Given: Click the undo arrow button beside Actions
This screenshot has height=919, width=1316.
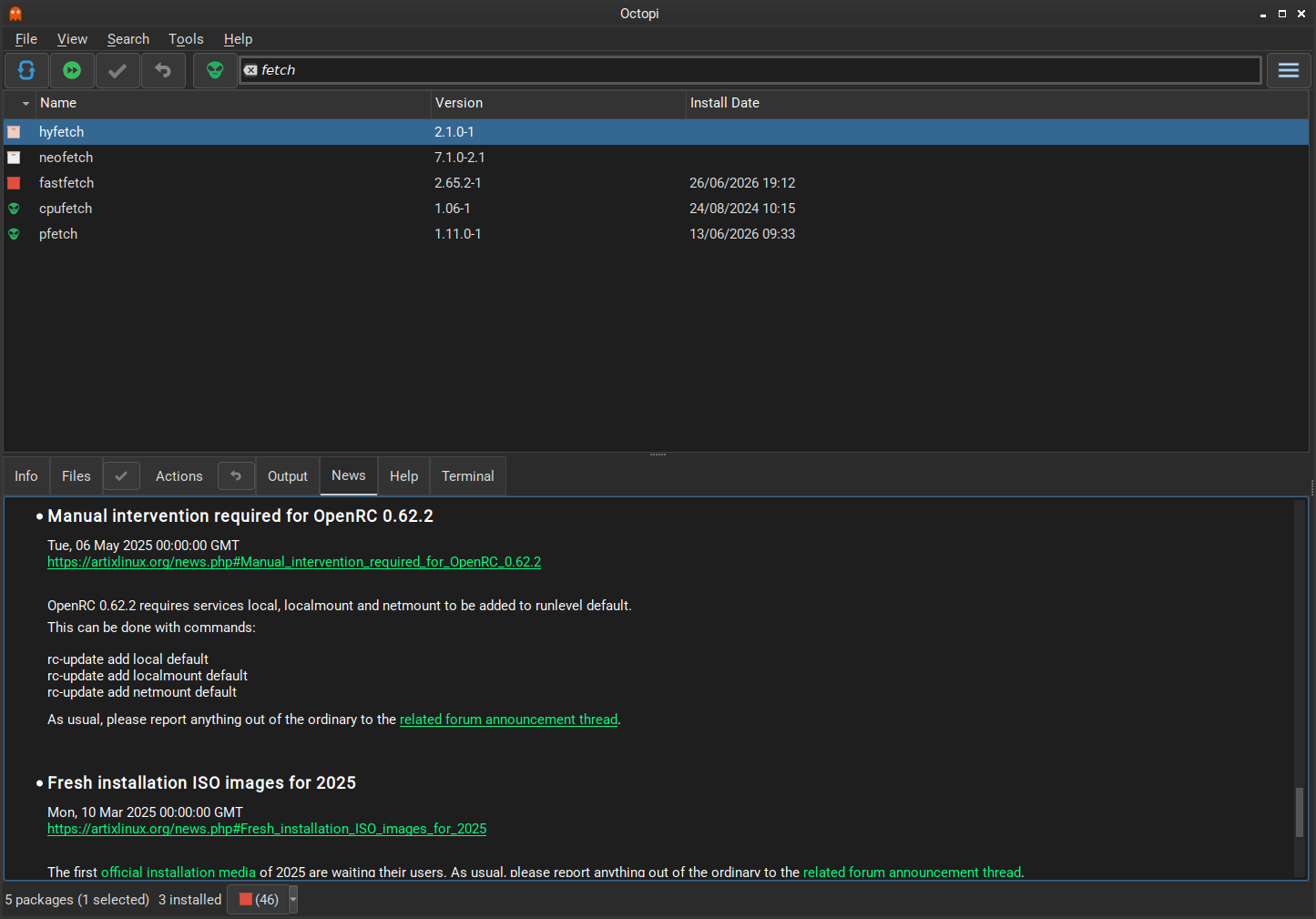Looking at the screenshot, I should (236, 476).
